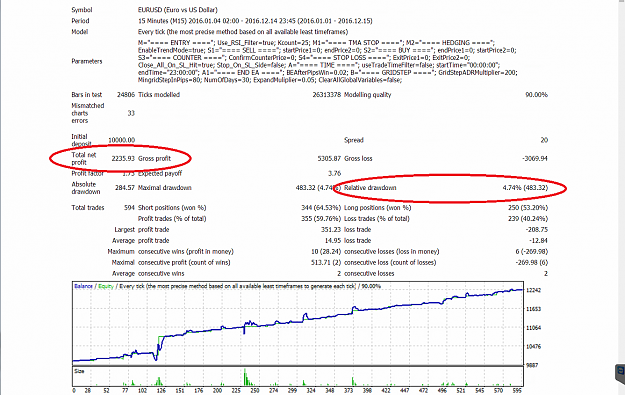Select the 595 tick on the chart's horizontal axis

[x=517, y=391]
